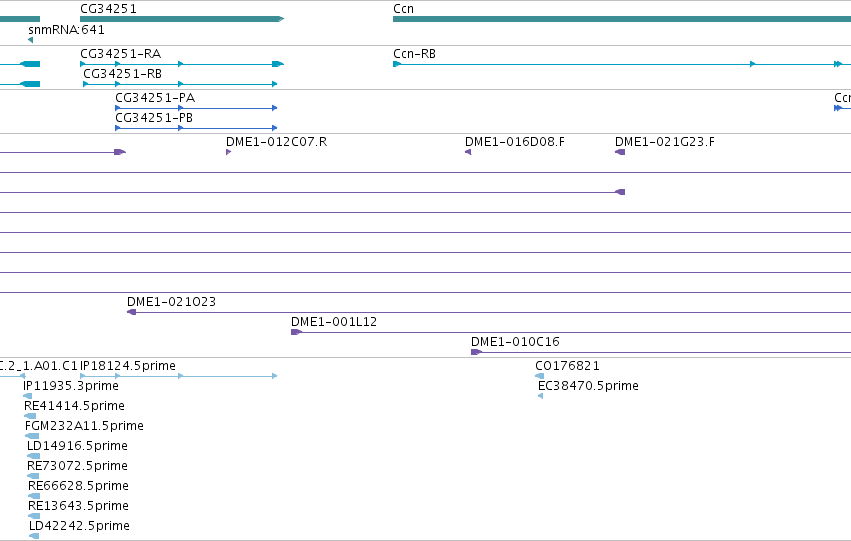Click the DME1-016D08.F label
Image resolution: width=851 pixels, height=541 pixels.
click(515, 142)
